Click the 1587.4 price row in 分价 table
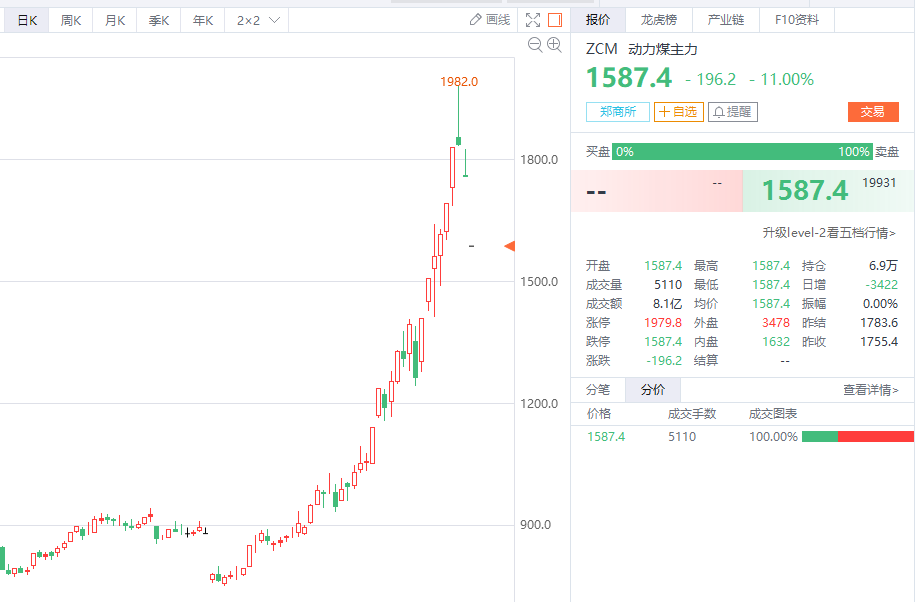 click(x=606, y=437)
